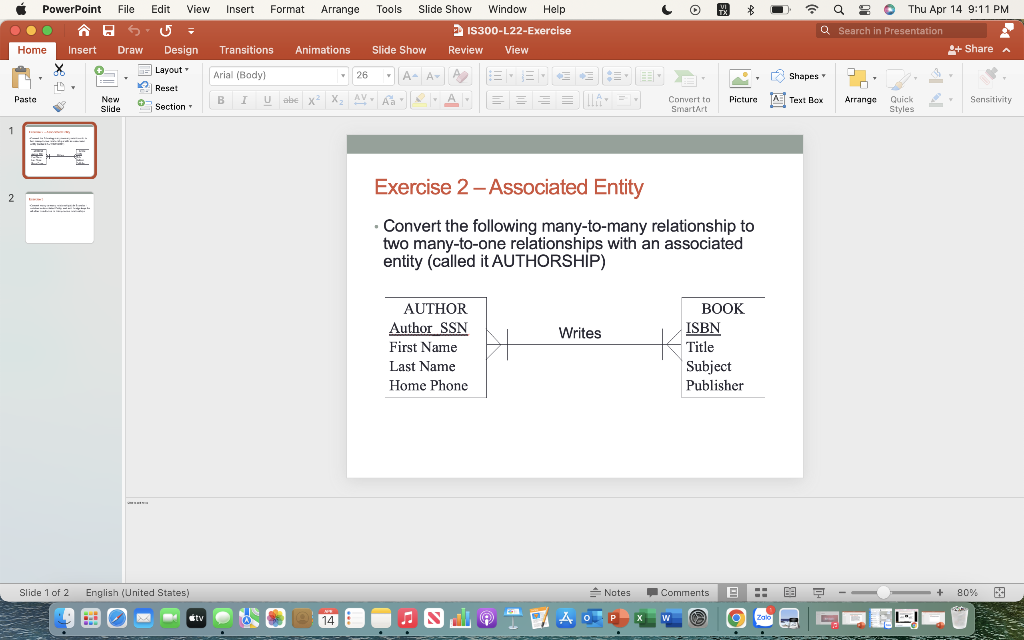Open the Slide Show menu
Screen dimensions: 1024x640
coord(444,9)
